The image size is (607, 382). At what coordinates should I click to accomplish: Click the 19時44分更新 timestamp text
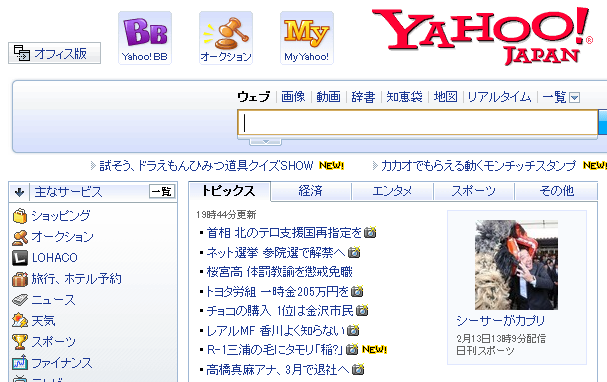(x=226, y=215)
